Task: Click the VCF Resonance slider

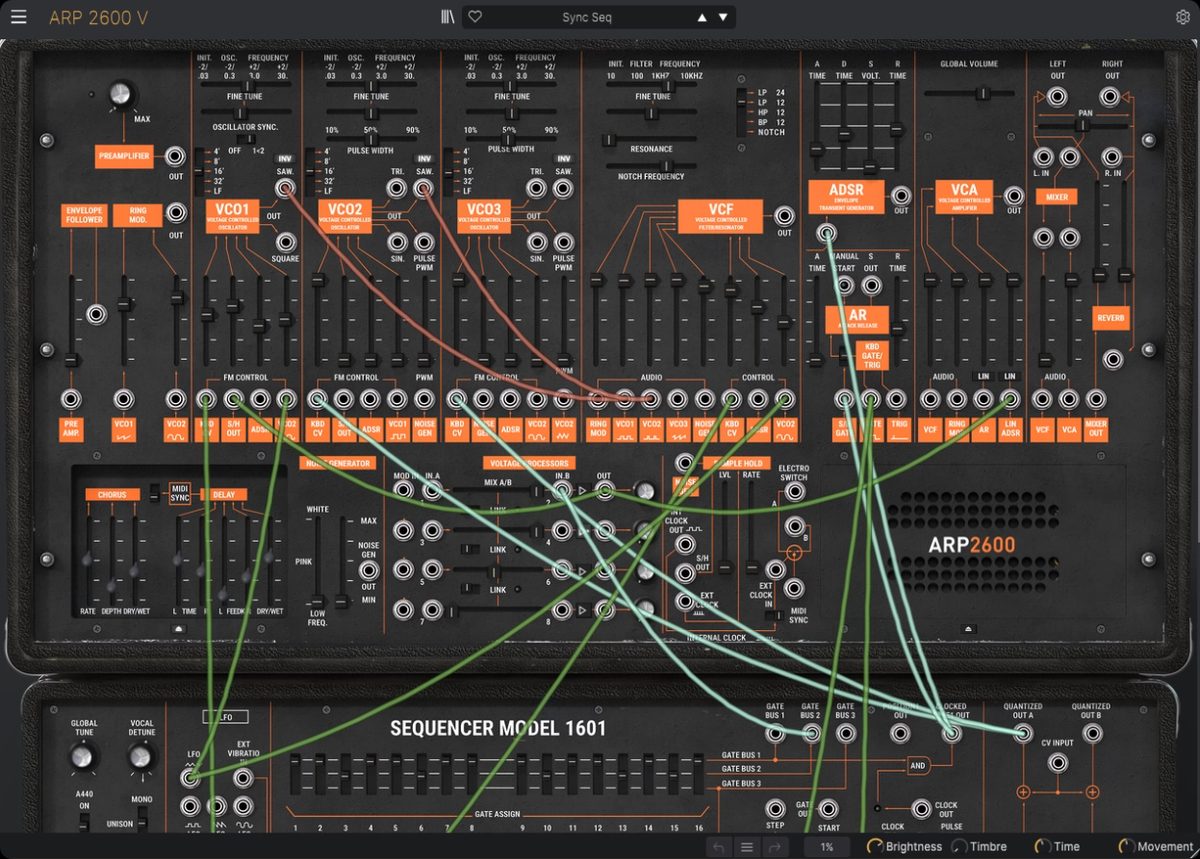Action: click(651, 139)
